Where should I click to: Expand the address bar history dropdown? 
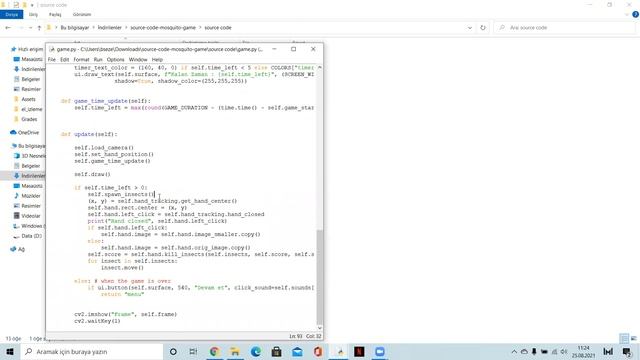point(470,28)
